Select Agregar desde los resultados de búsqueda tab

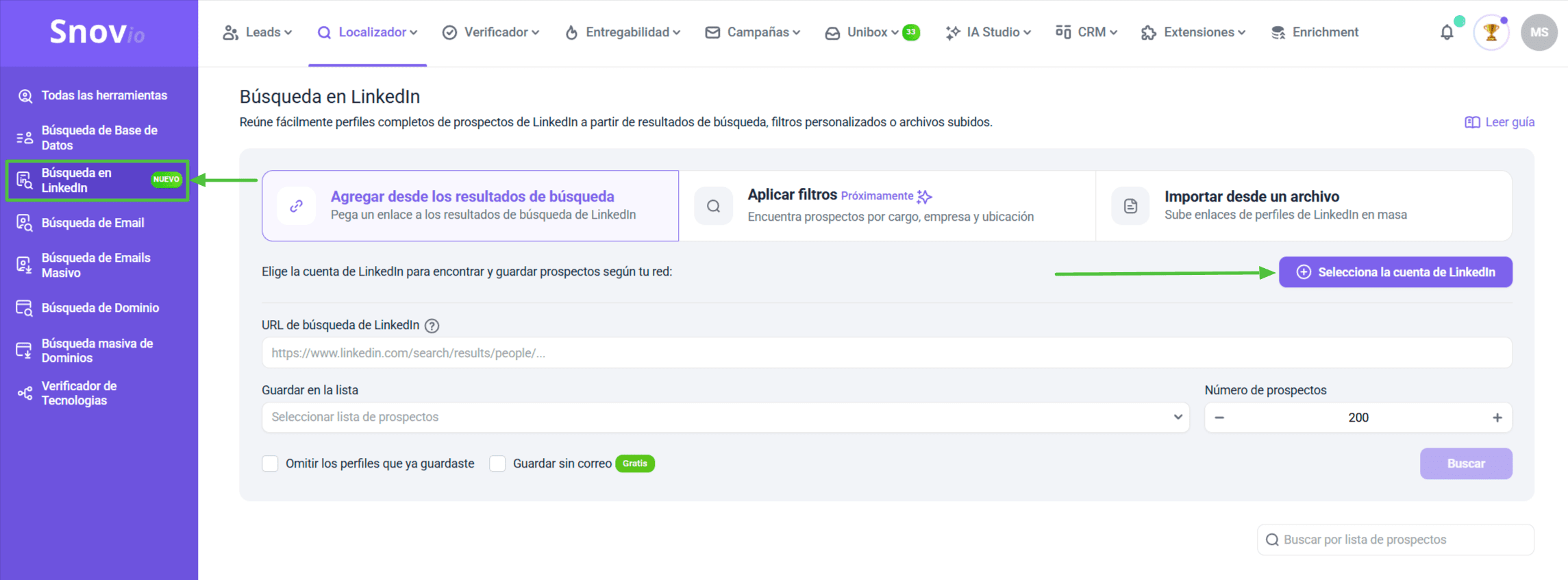click(471, 206)
